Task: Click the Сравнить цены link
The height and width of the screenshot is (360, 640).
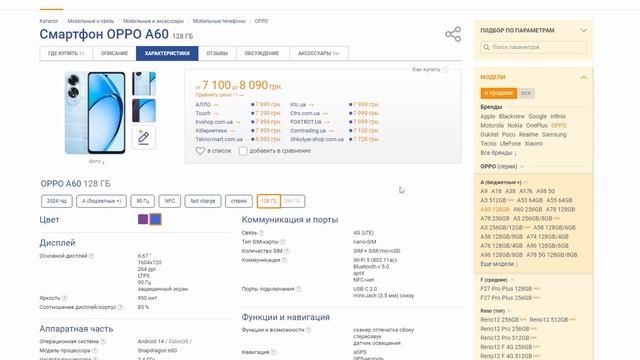Action: point(219,95)
